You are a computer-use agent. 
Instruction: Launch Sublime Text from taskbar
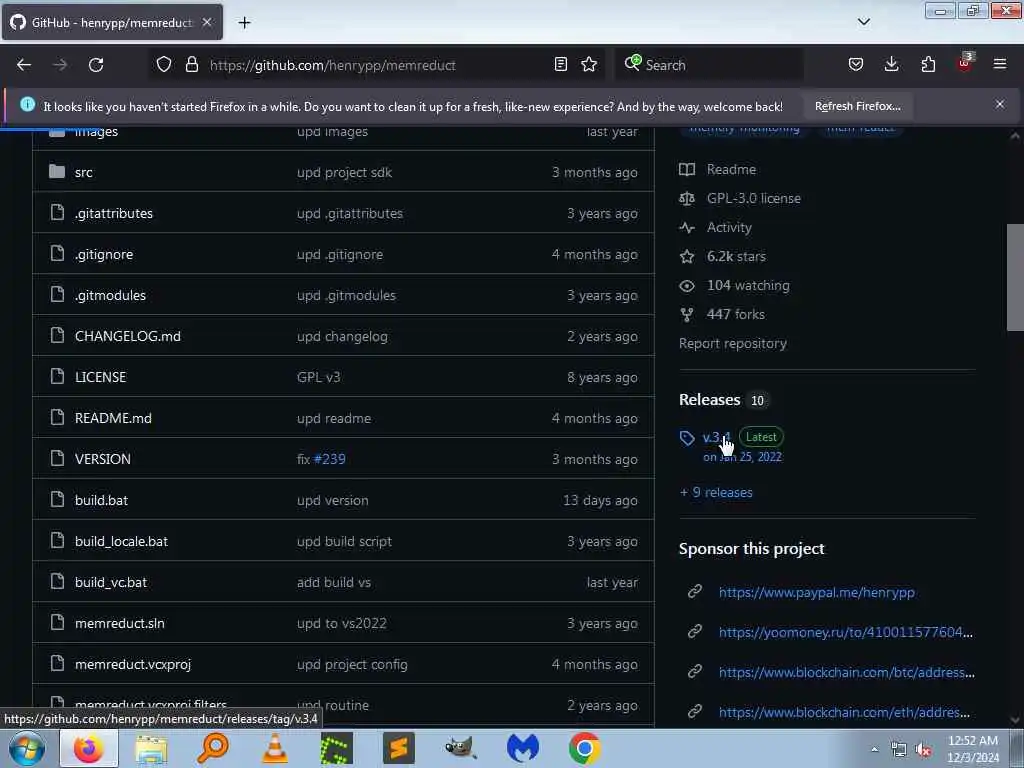[x=398, y=748]
